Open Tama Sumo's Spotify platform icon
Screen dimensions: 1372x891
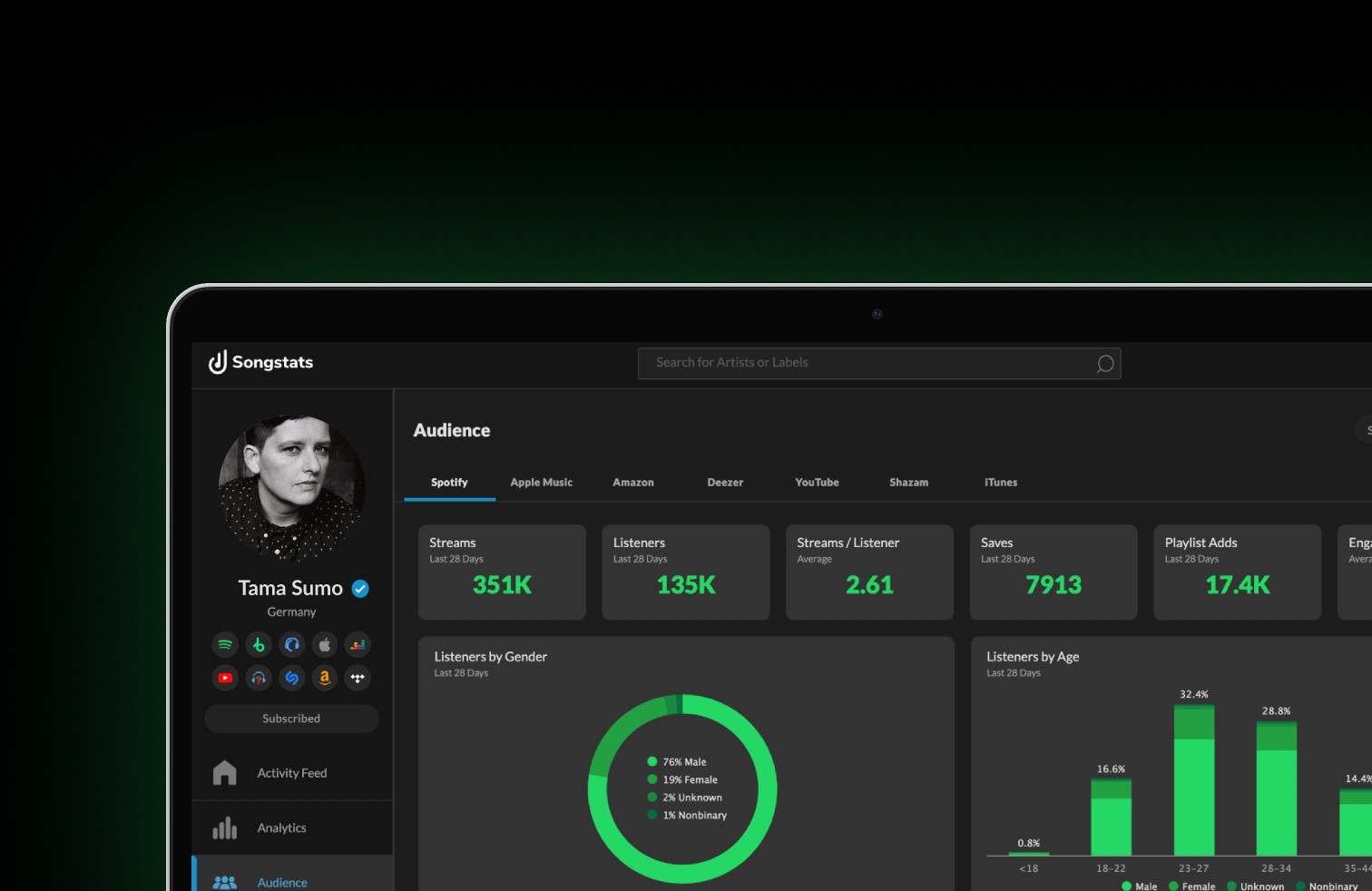[225, 645]
